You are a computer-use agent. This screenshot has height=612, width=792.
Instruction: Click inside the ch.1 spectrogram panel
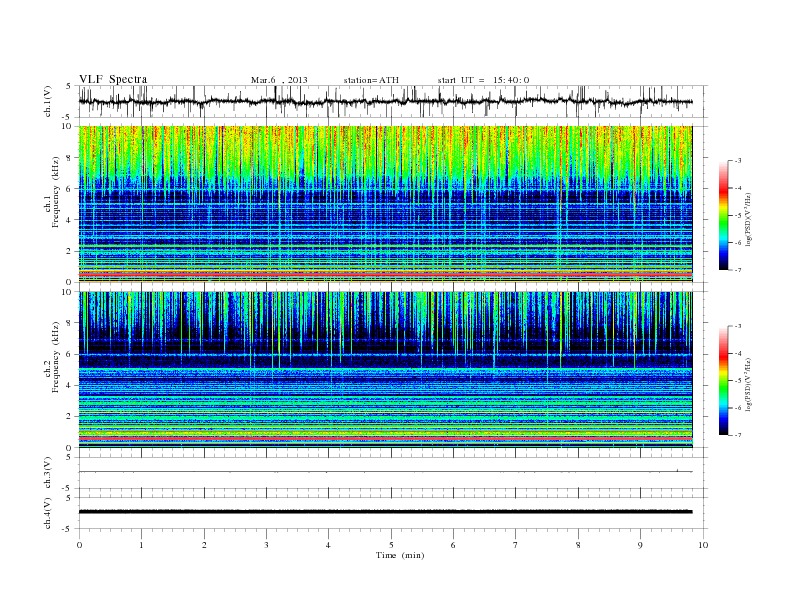[385, 204]
